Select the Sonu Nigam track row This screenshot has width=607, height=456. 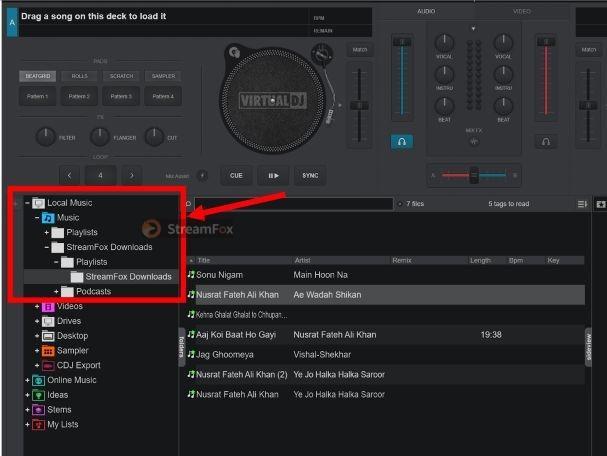click(x=386, y=275)
